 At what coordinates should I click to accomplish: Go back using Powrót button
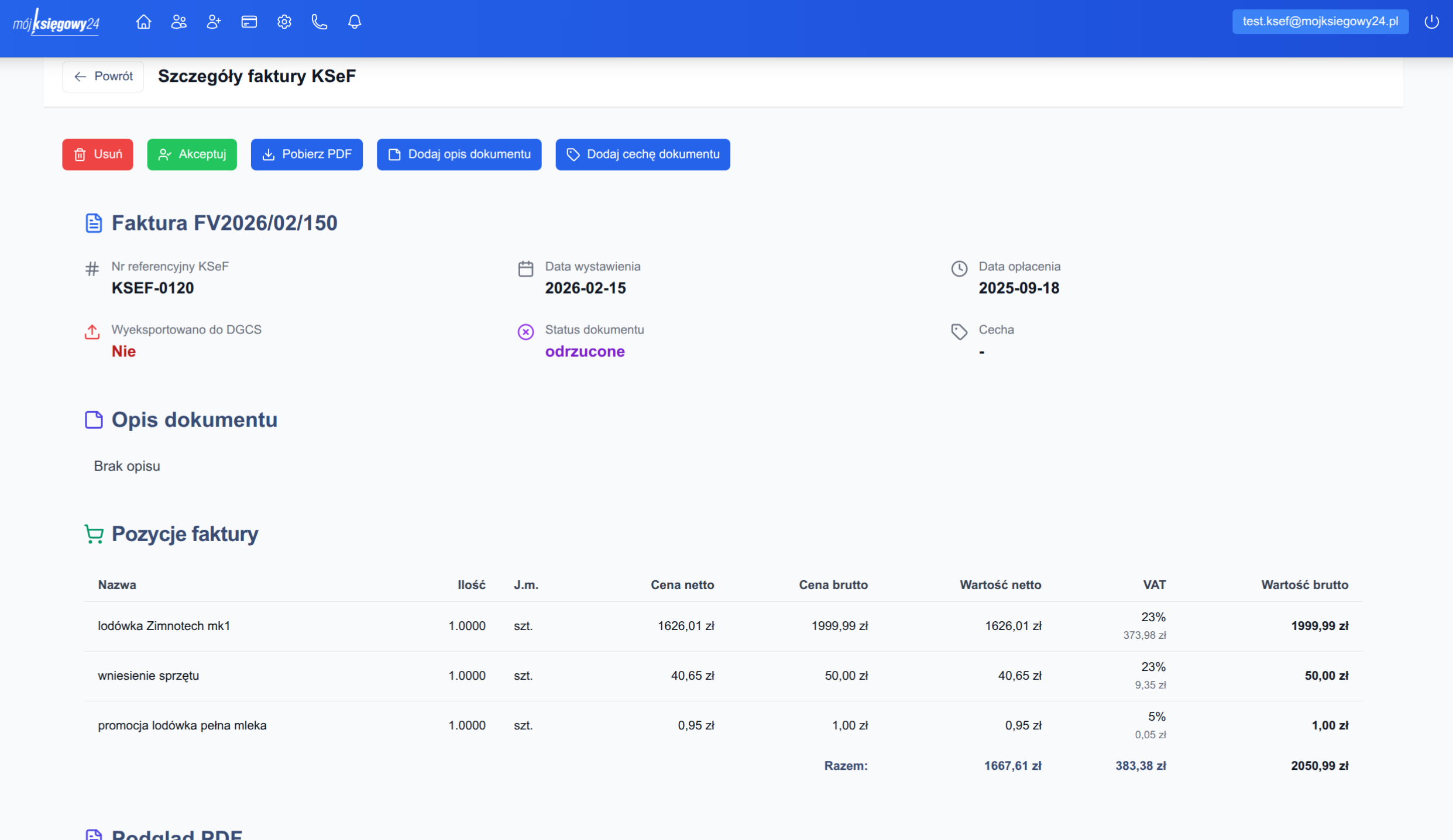coord(103,77)
